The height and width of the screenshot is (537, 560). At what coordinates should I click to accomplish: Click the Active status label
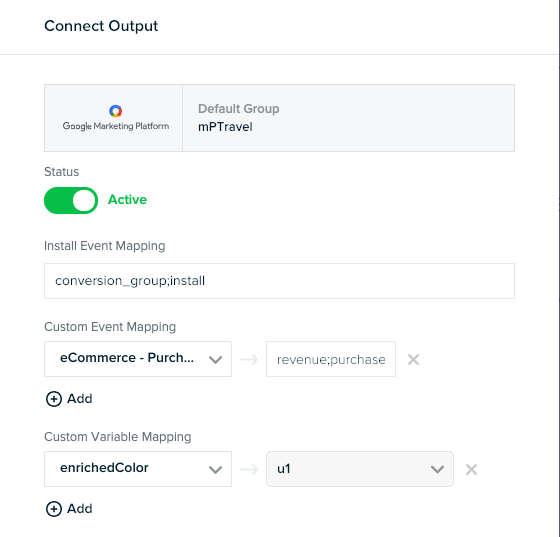[127, 200]
